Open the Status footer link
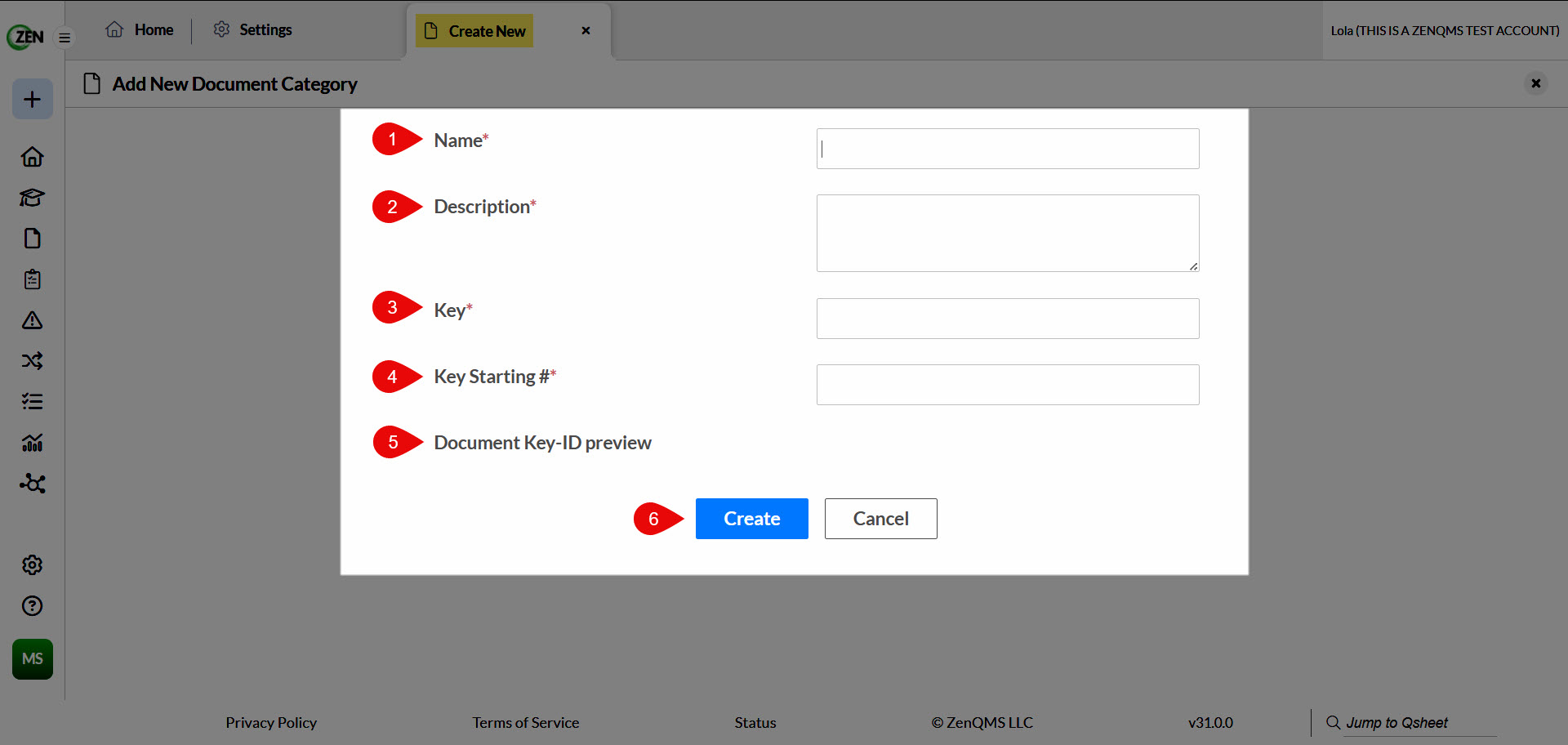This screenshot has width=1568, height=745. 755,723
